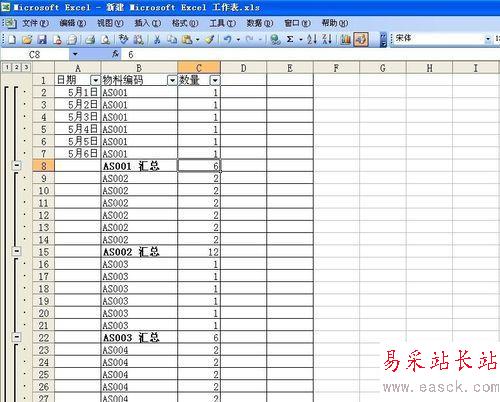Sort Ascending A-Z icon
This screenshot has width=500, height=402.
(x=312, y=40)
